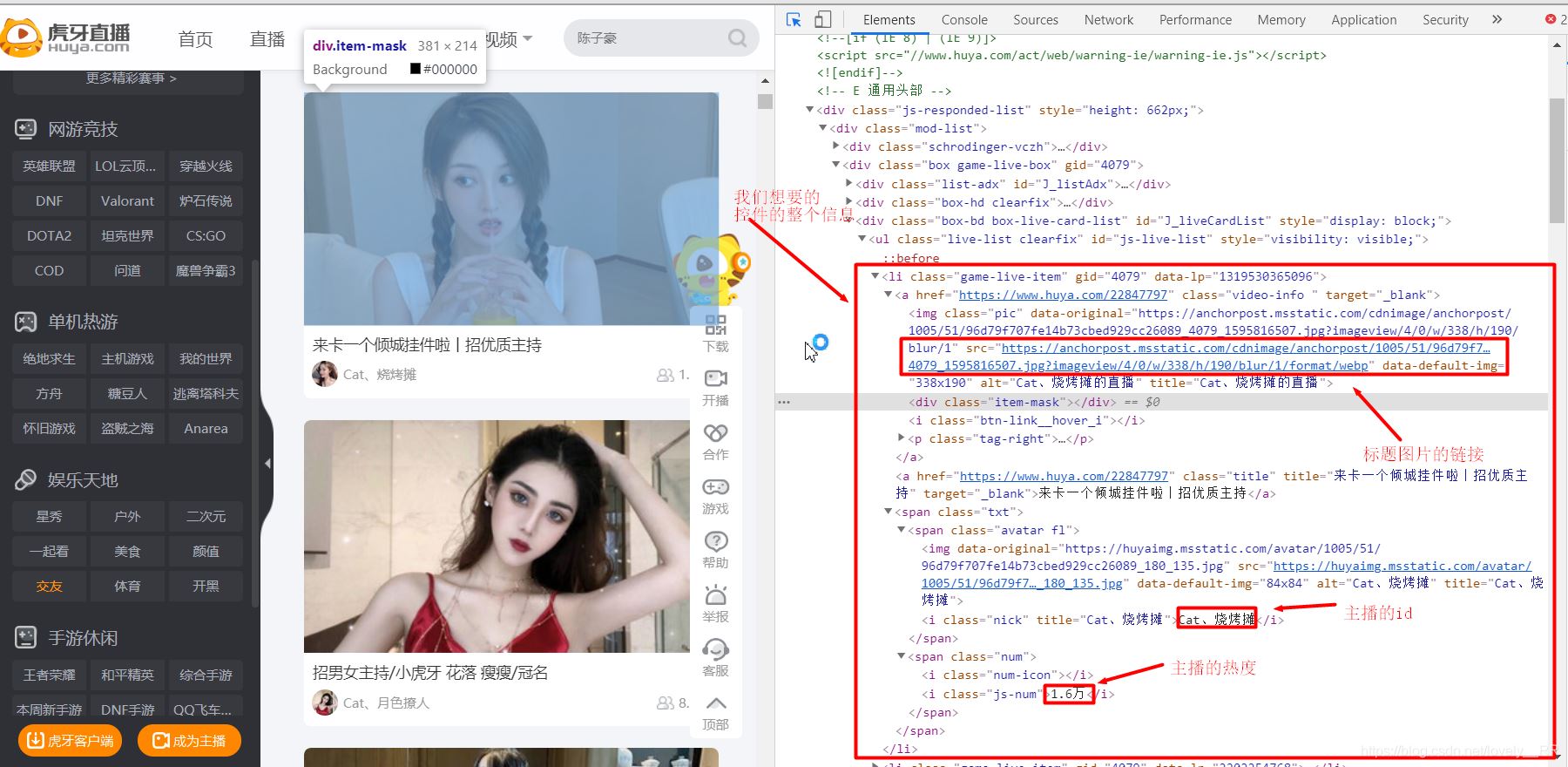
Task: Open the Performance tab
Action: (1195, 19)
